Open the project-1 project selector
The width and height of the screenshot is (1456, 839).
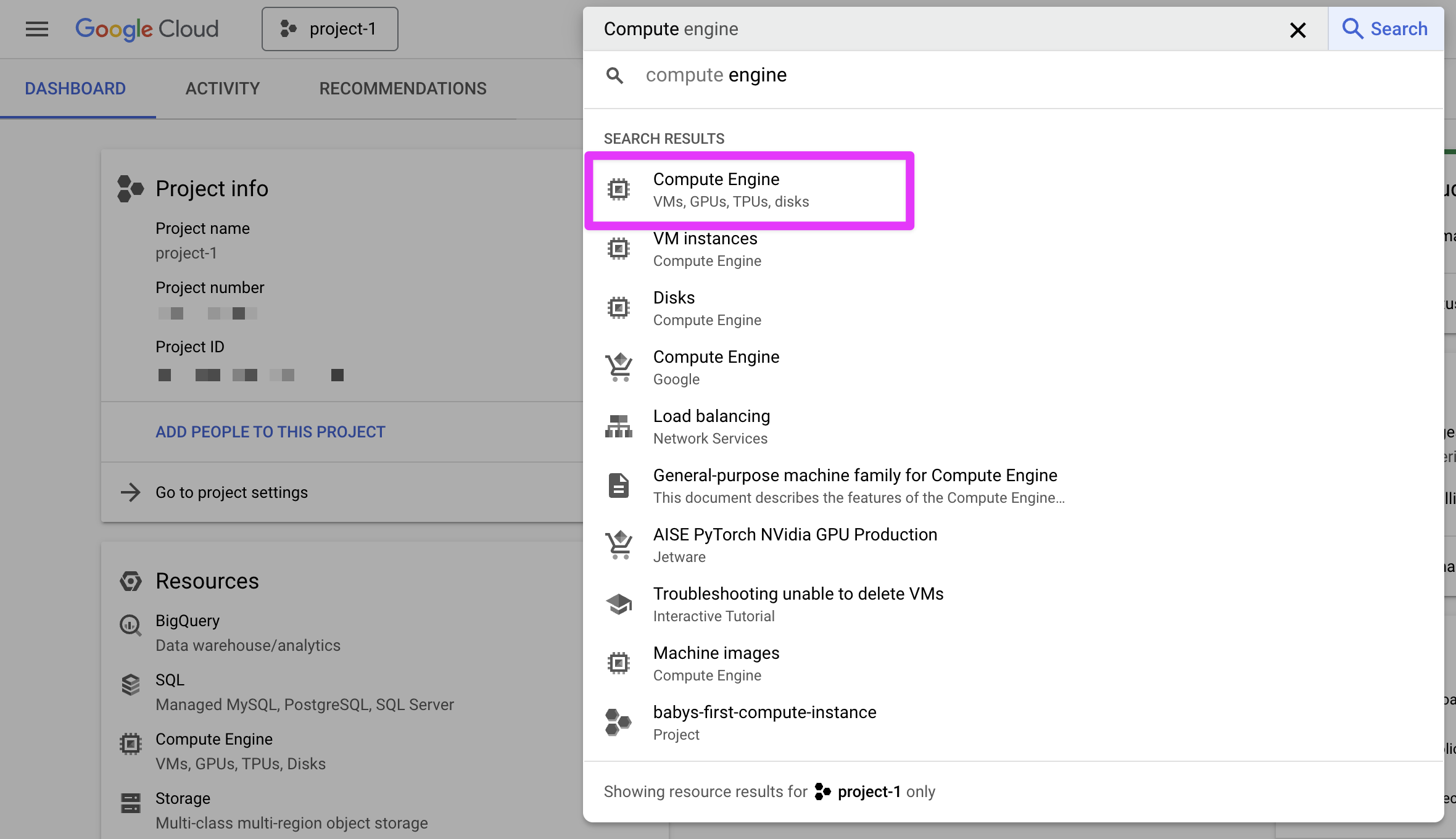(x=330, y=29)
